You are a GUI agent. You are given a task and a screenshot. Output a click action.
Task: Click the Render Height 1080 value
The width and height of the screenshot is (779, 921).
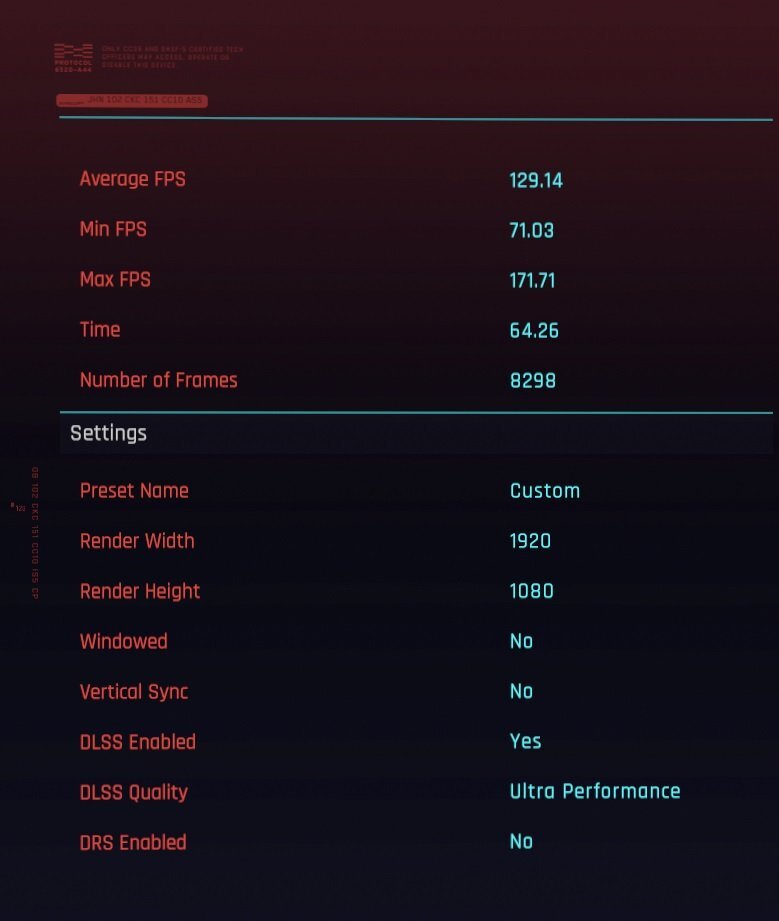[531, 591]
